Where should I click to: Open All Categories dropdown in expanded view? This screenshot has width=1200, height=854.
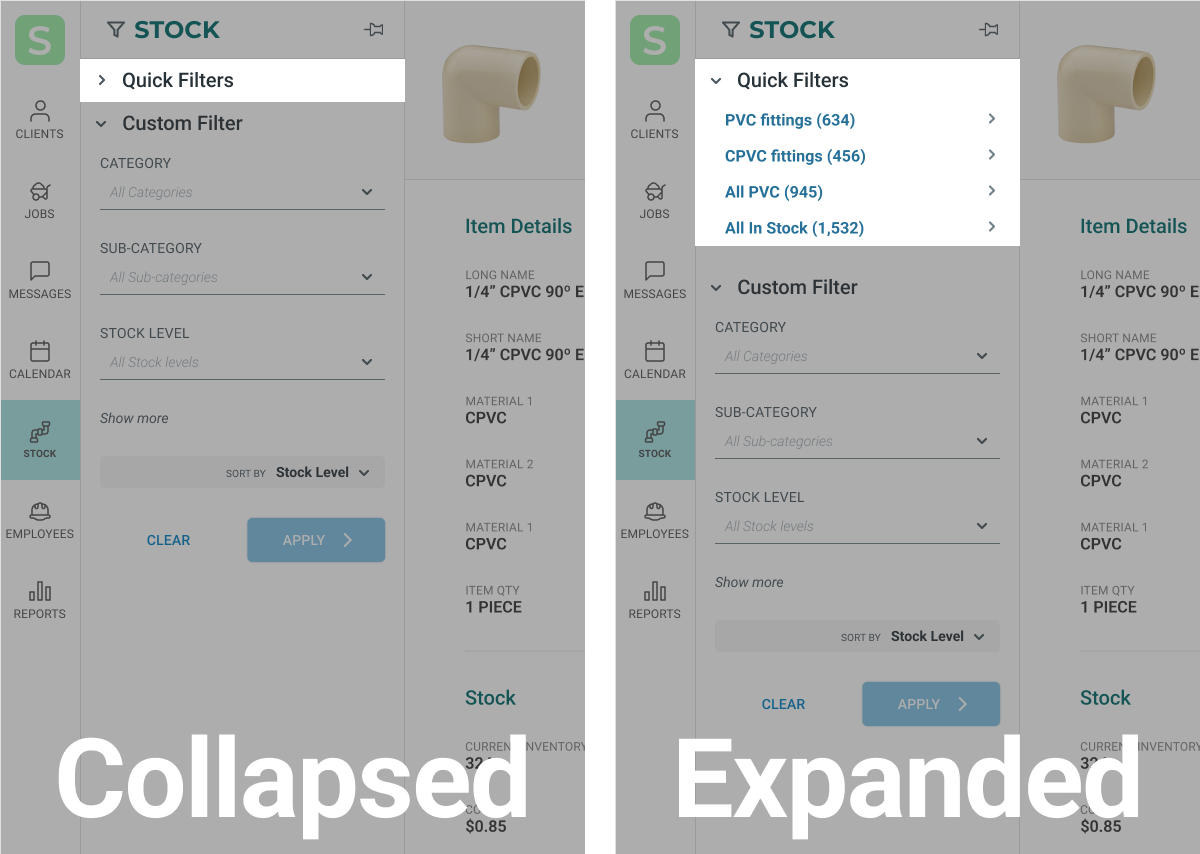[857, 356]
